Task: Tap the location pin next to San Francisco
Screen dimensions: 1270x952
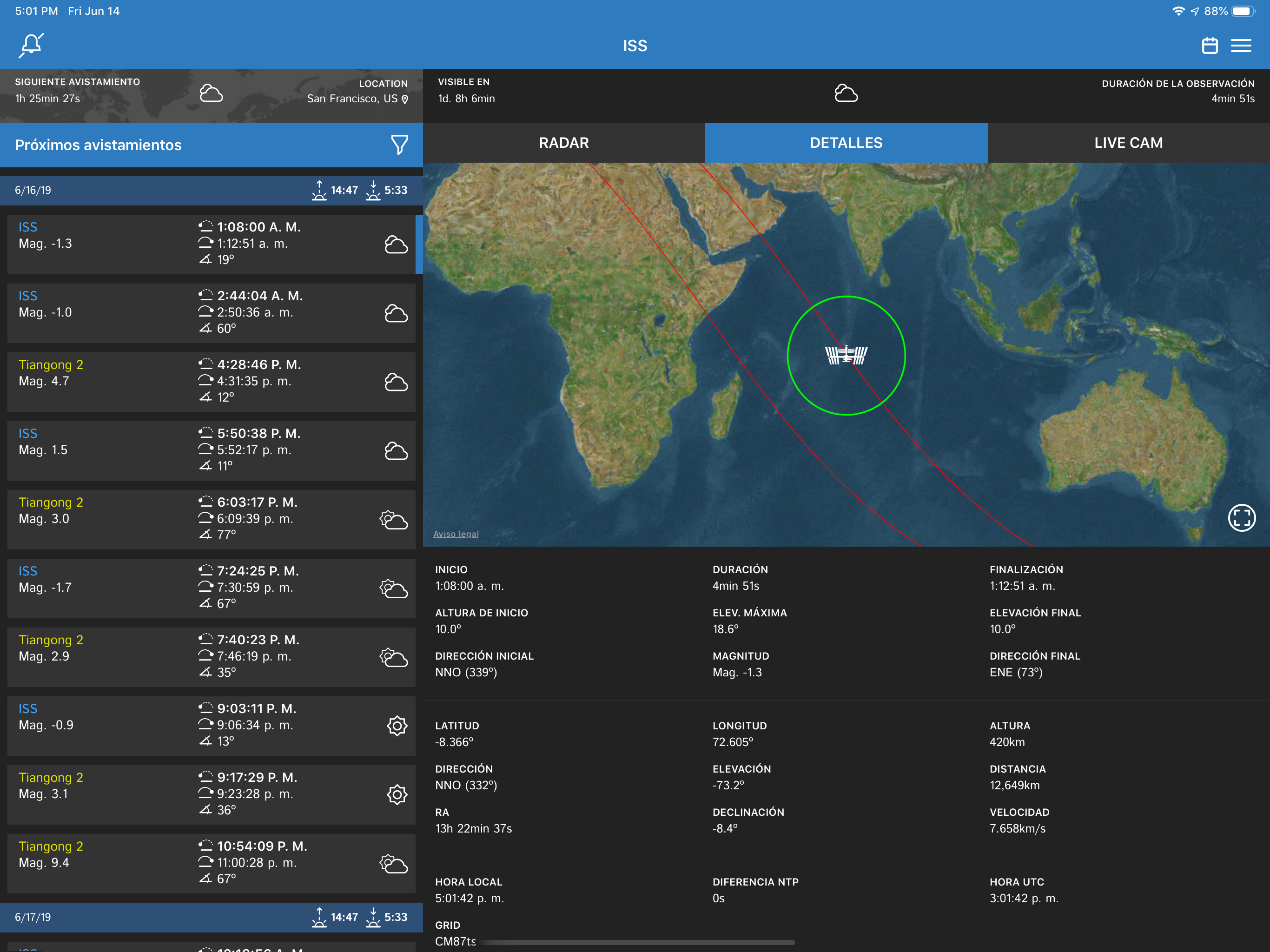Action: [x=405, y=99]
